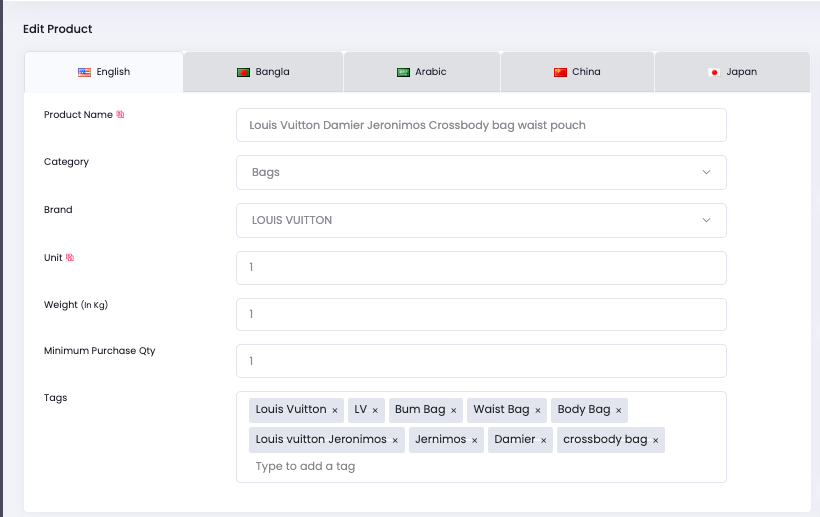The width and height of the screenshot is (820, 517).
Task: Focus the Unit input field
Action: 481,268
